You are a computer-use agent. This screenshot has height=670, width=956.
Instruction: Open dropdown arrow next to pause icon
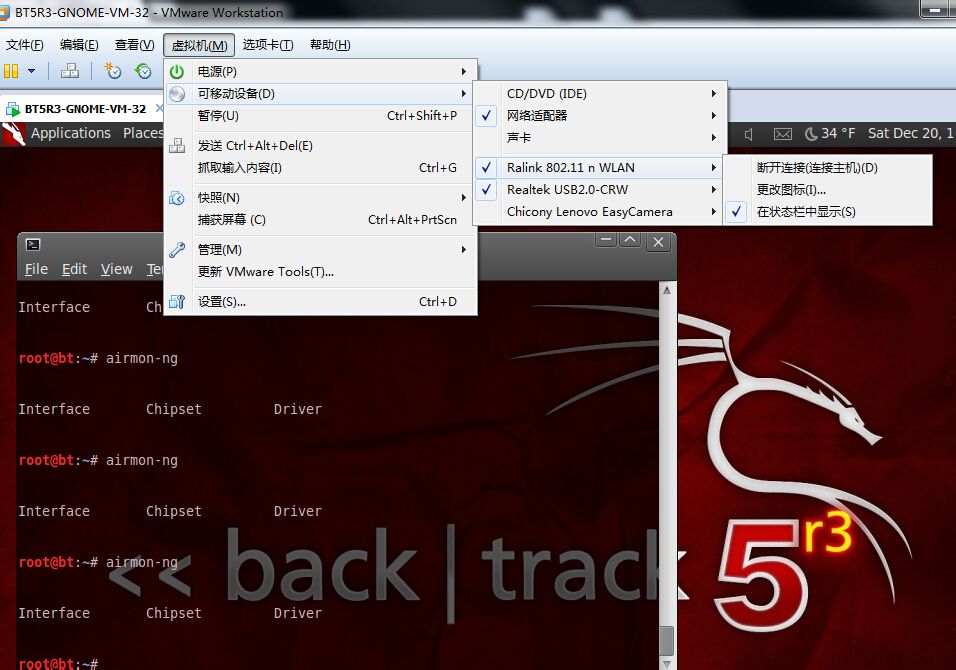tap(31, 71)
